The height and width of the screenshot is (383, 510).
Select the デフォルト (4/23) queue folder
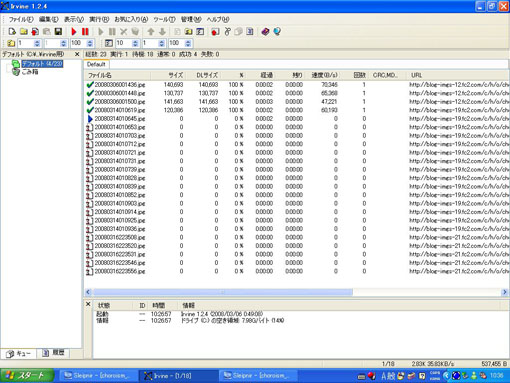tap(42, 64)
